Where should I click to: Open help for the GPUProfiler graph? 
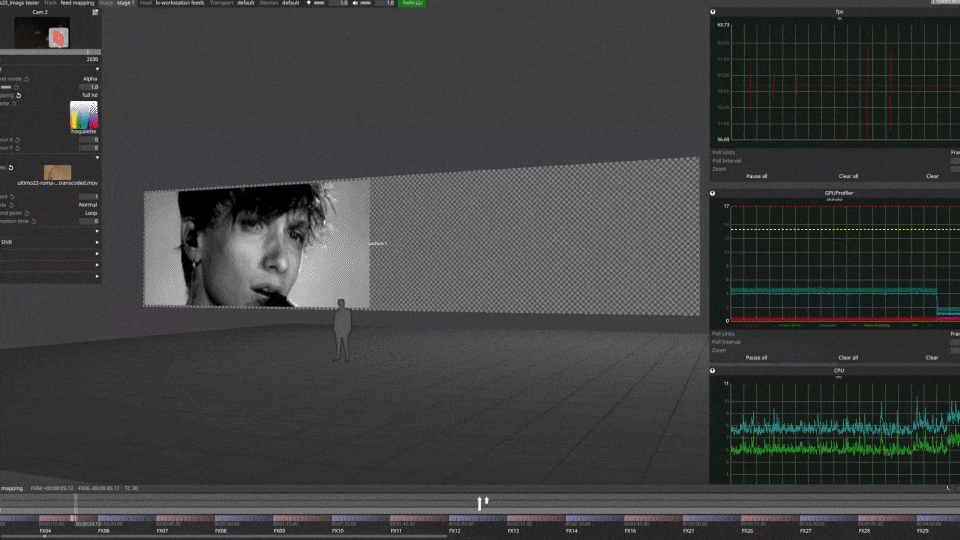713,193
